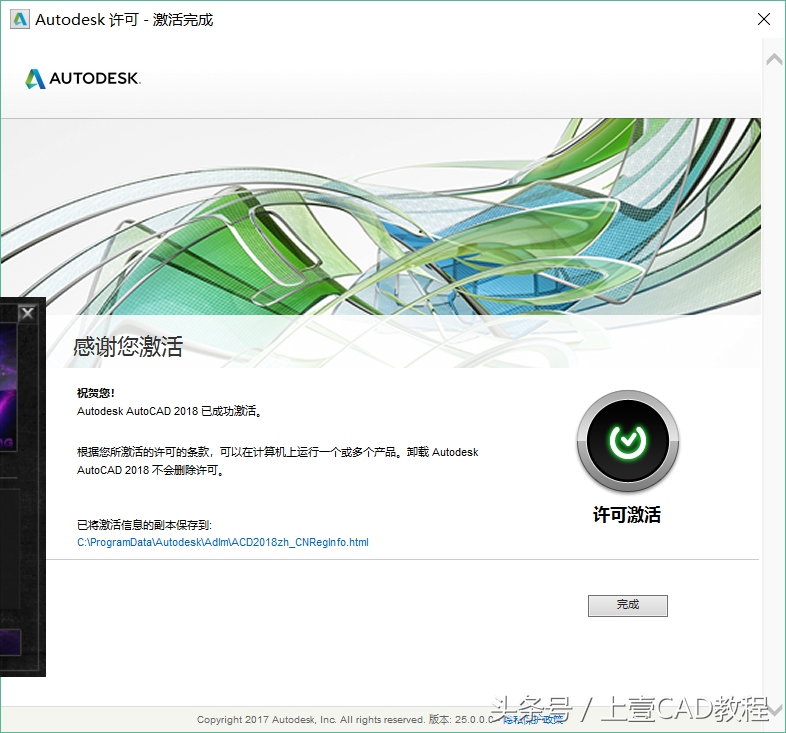Click the 祝贺您! text
This screenshot has height=733, width=786.
(x=96, y=393)
